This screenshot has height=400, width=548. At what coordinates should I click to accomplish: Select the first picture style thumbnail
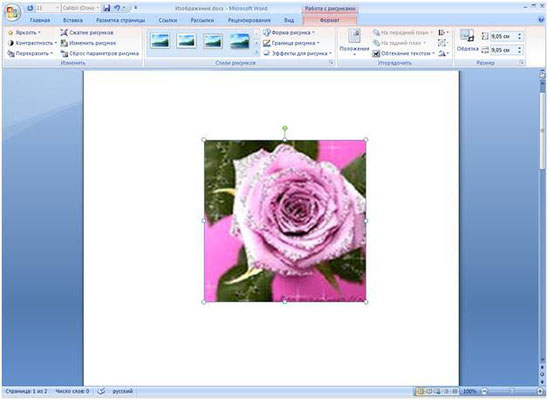(160, 41)
